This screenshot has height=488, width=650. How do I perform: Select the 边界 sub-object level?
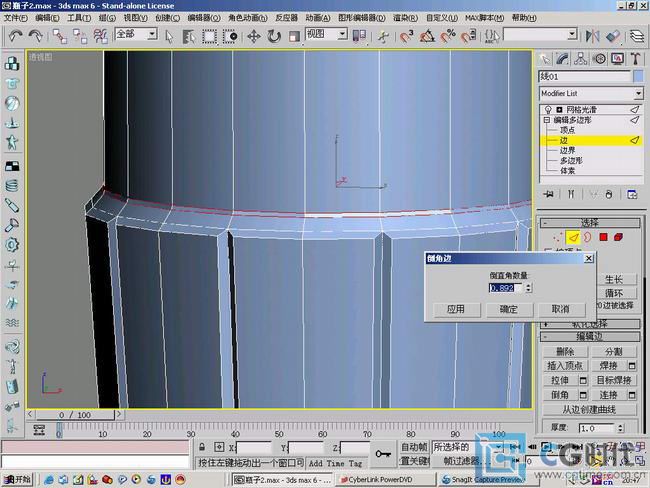568,151
